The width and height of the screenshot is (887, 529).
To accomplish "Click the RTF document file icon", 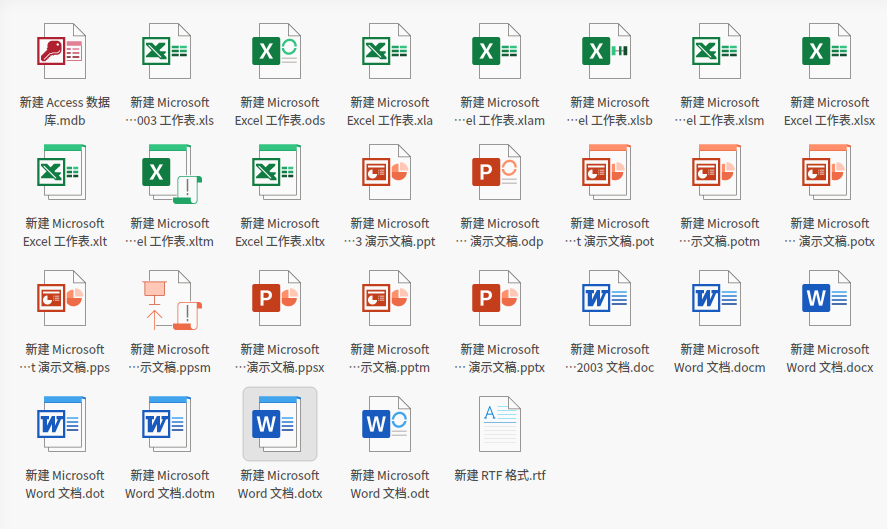I will 500,424.
